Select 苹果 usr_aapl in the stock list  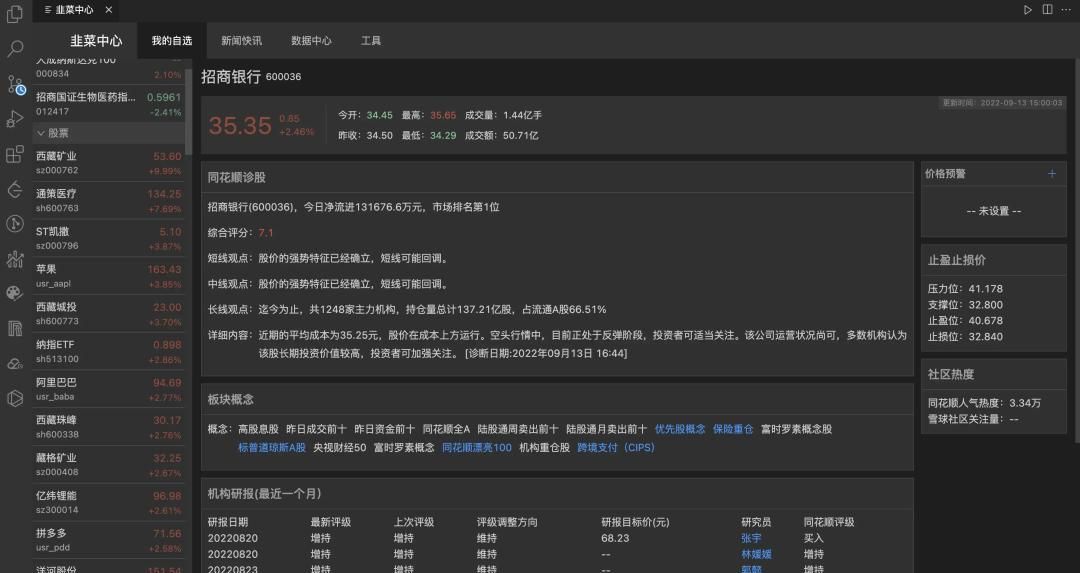pyautogui.click(x=108, y=276)
